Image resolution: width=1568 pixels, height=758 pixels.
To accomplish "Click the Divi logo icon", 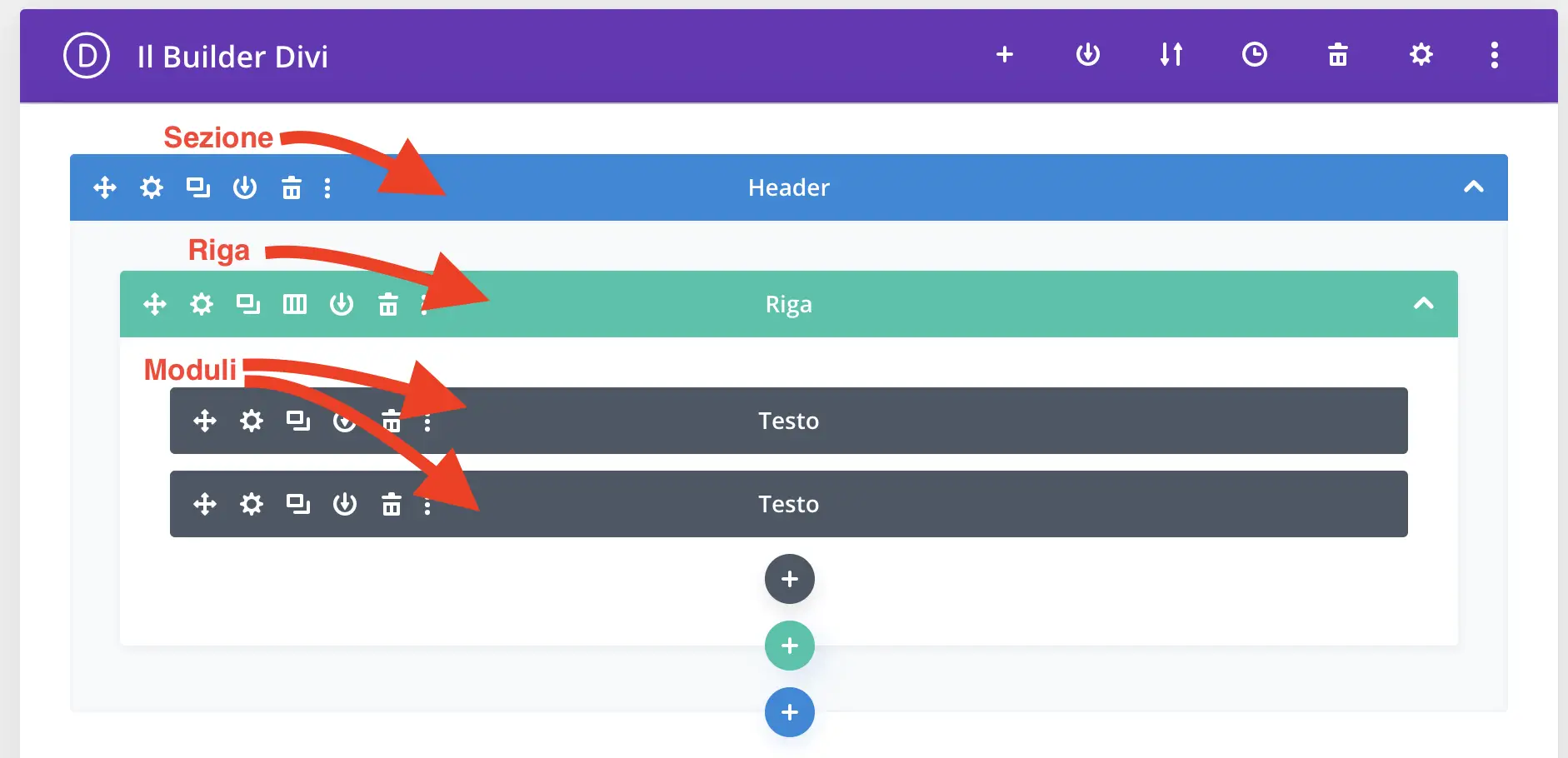I will (87, 56).
